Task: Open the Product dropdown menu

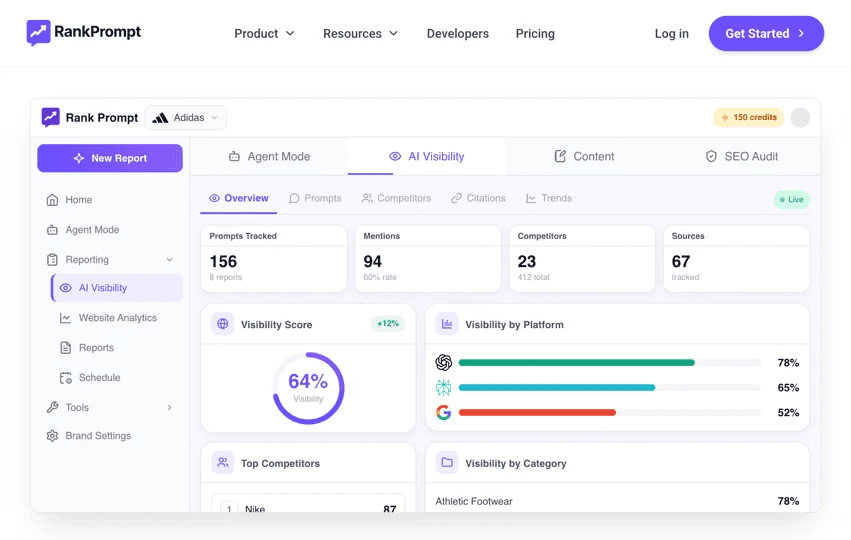Action: coord(264,34)
